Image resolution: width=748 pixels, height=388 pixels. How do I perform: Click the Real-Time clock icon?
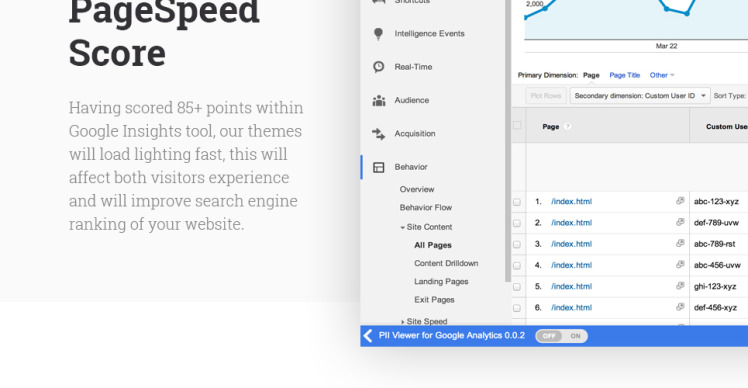[x=378, y=67]
